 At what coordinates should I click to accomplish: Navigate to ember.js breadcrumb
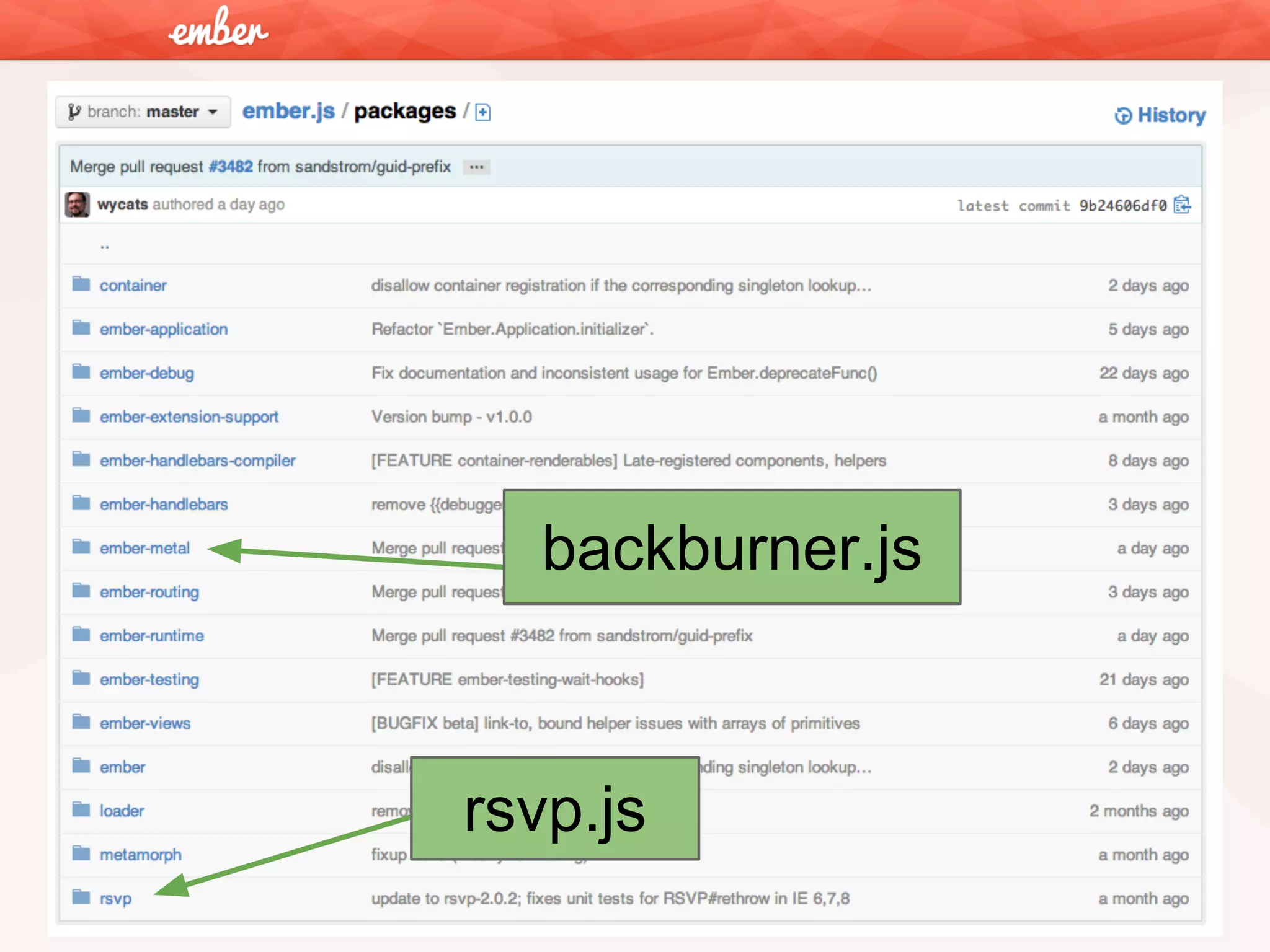point(288,112)
